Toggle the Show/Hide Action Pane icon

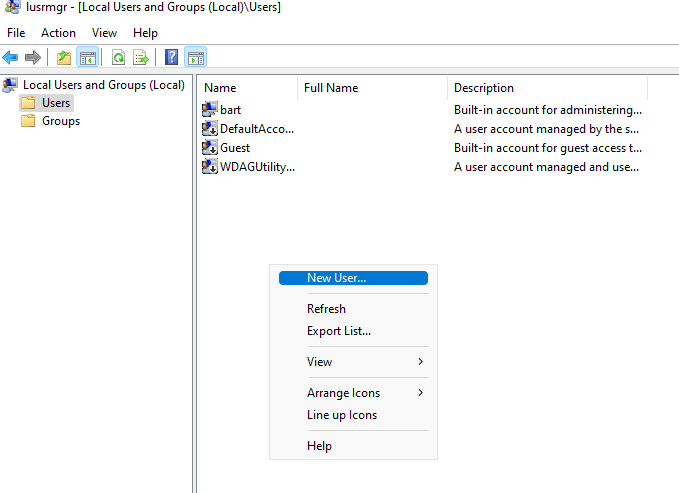[195, 57]
